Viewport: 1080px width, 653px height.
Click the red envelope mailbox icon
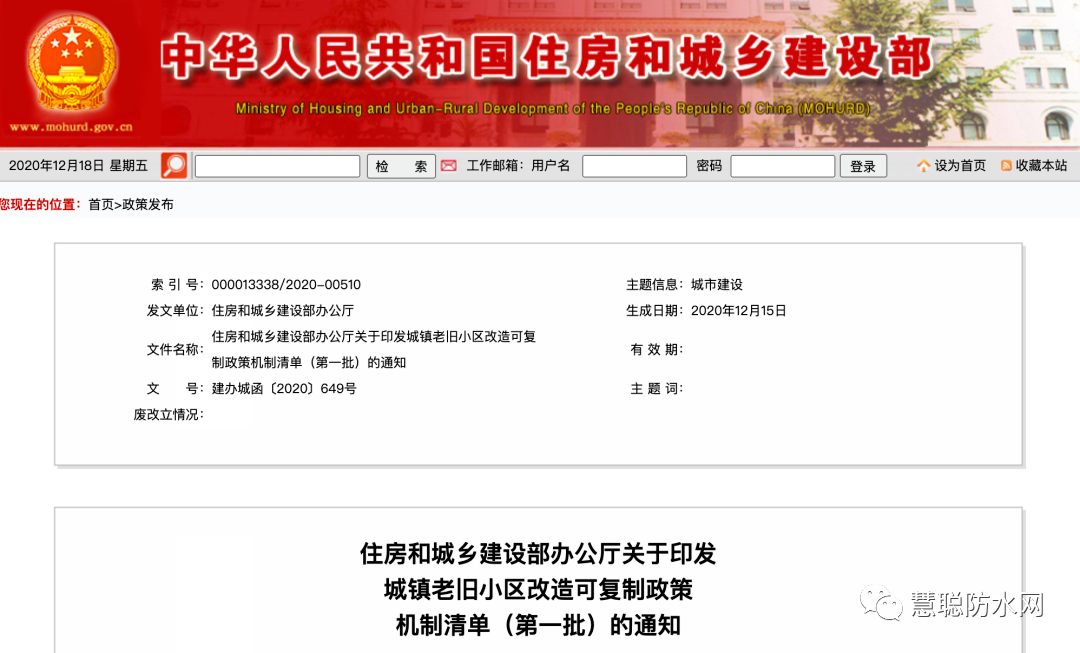point(448,166)
